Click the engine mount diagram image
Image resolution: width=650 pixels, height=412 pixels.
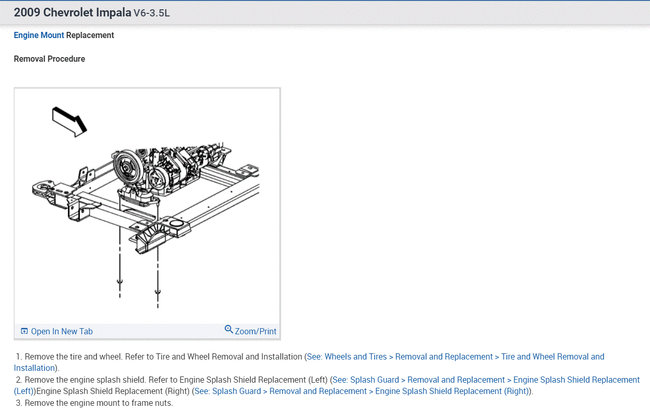[147, 206]
